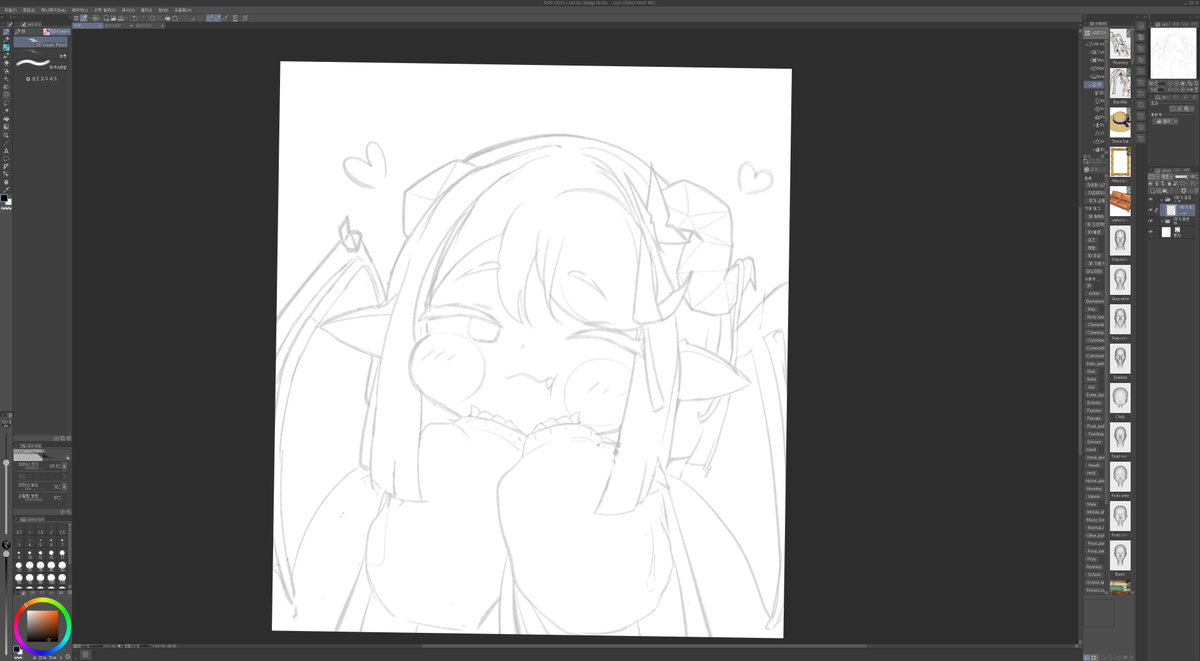Click the Straw hat material thumbnail

pyautogui.click(x=1120, y=123)
